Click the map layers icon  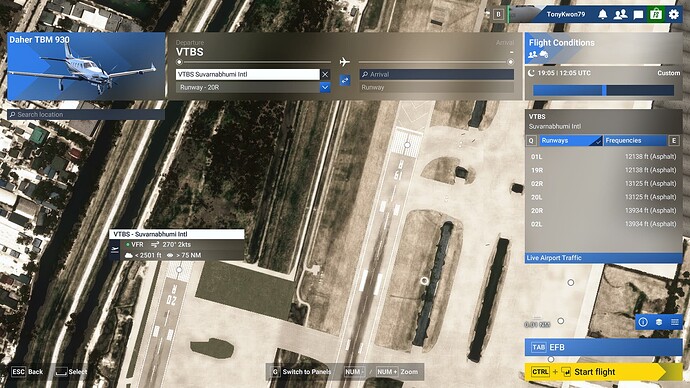click(659, 322)
